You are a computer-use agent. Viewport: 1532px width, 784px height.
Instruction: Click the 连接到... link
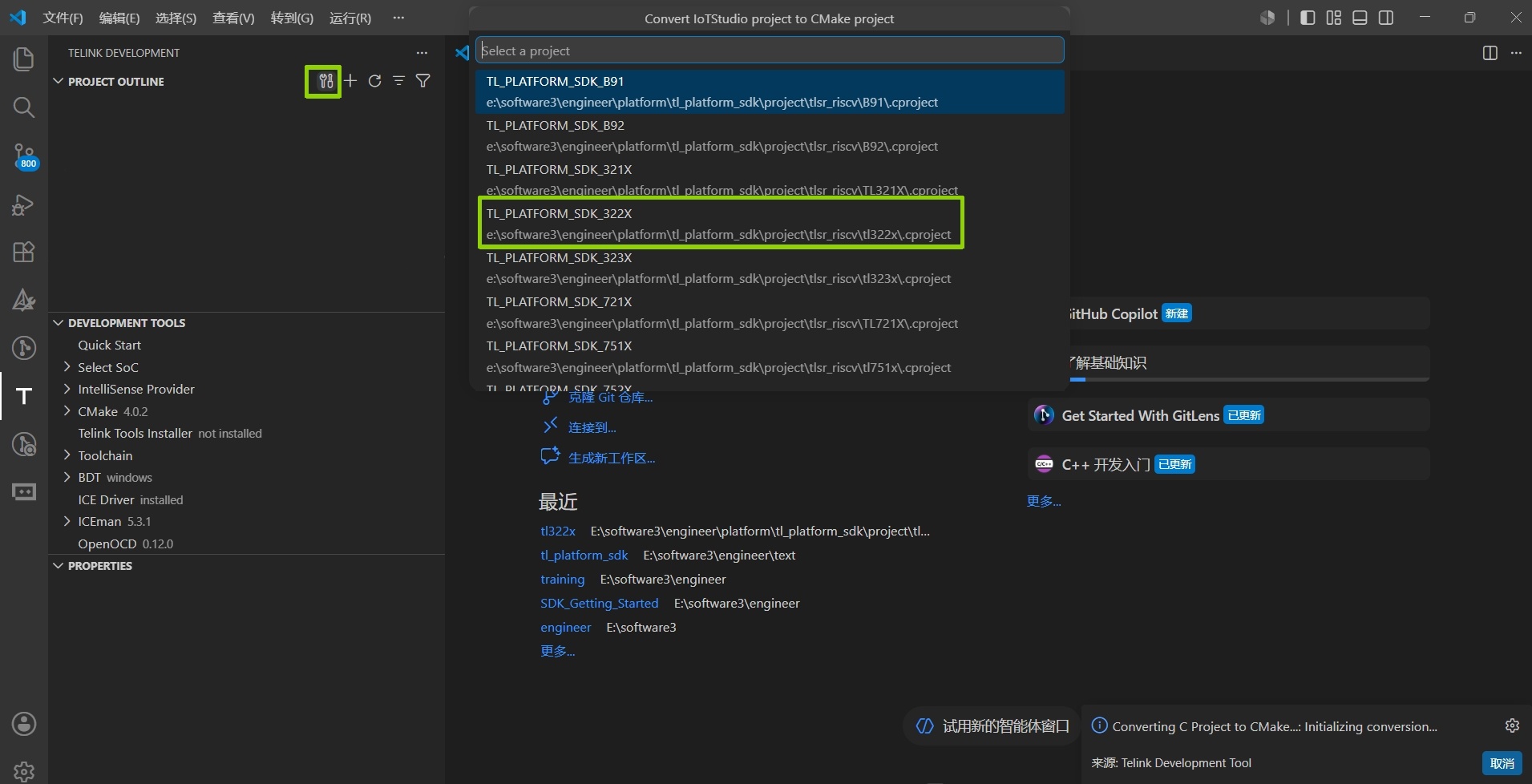tap(592, 427)
